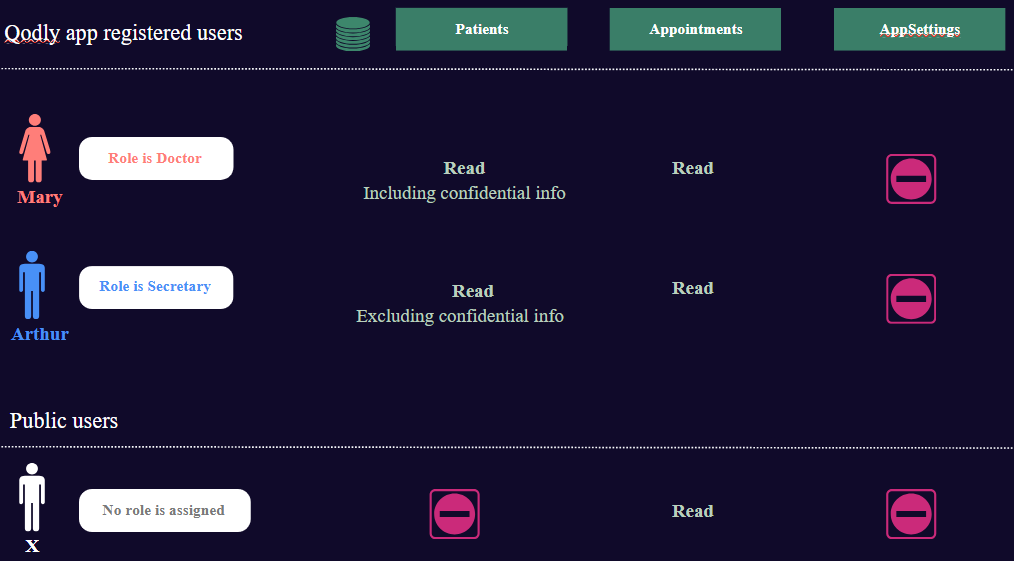Click Mary's Read Including confidential info text

pyautogui.click(x=464, y=180)
